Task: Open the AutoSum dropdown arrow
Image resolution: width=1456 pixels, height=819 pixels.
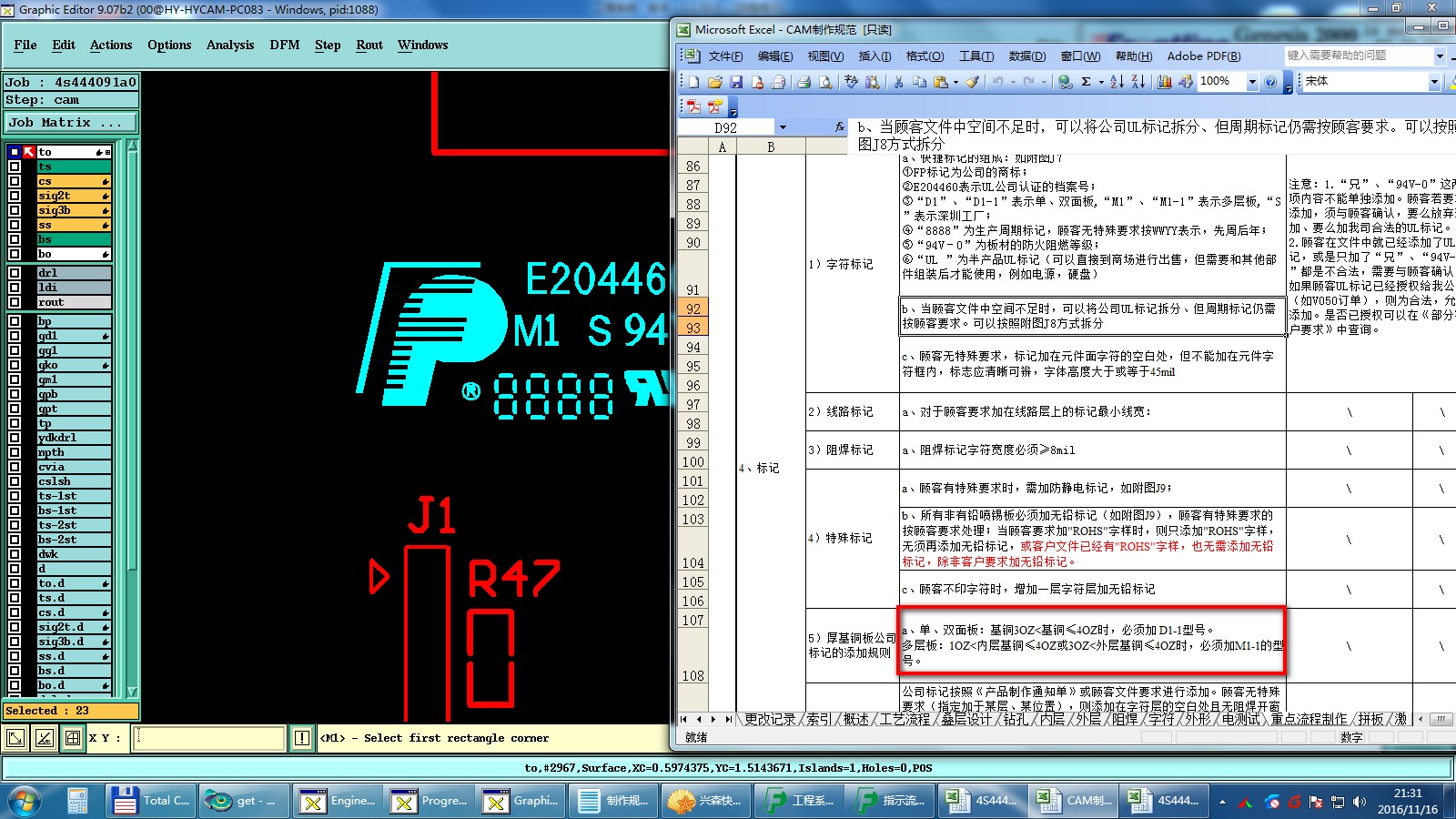Action: 1100,82
